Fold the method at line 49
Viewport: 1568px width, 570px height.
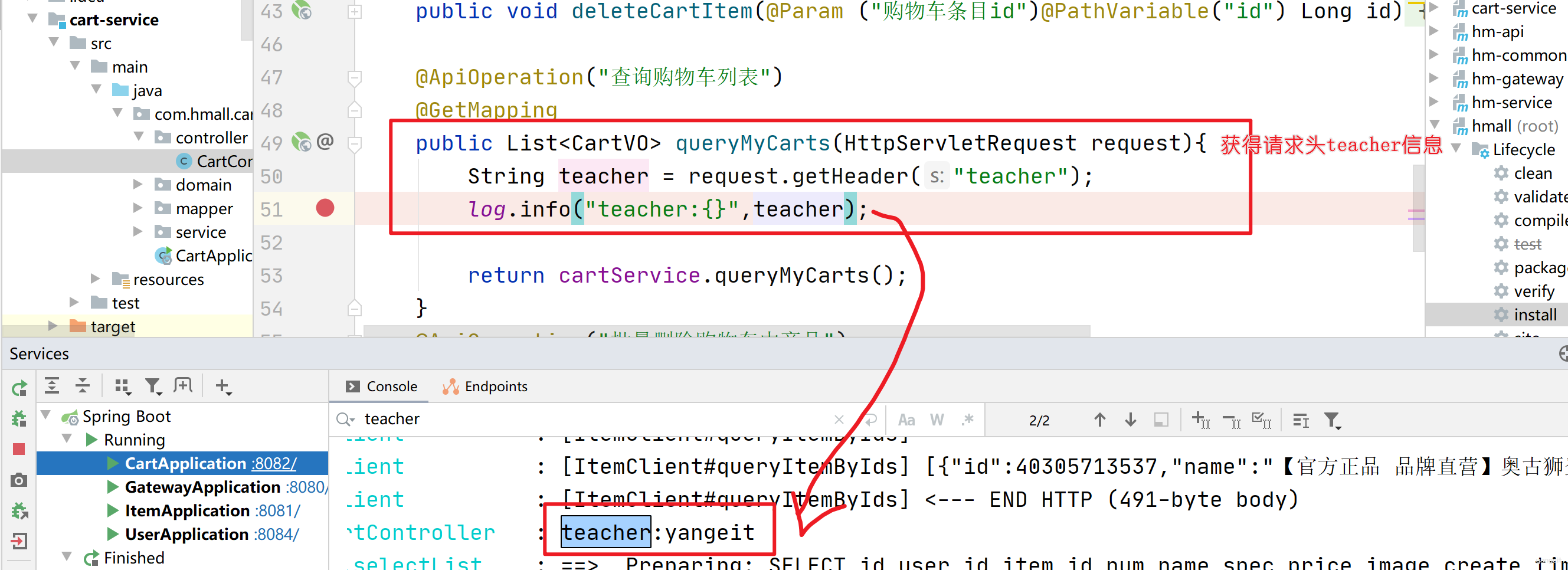pyautogui.click(x=354, y=143)
